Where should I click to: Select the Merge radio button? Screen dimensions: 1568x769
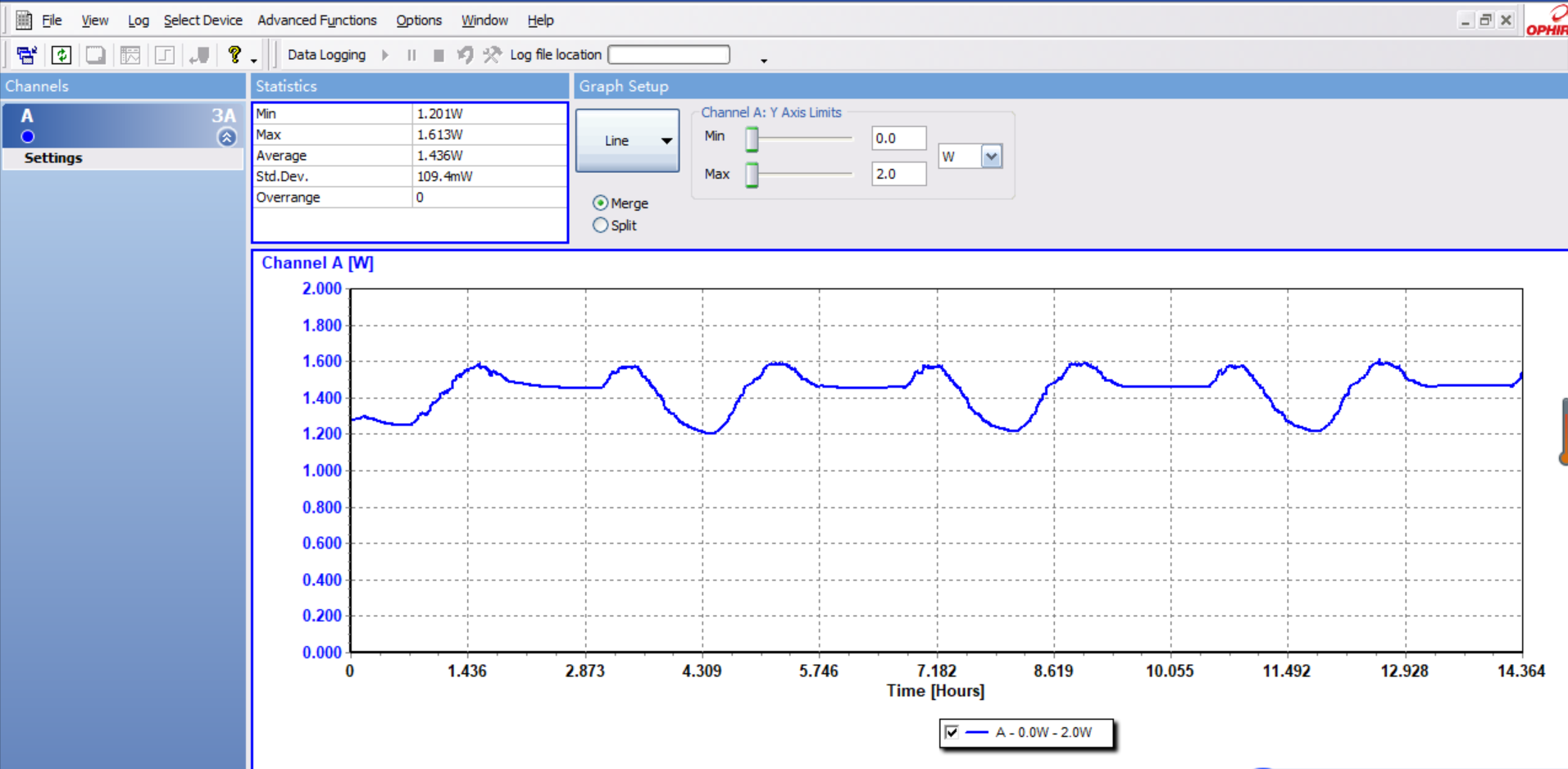coord(601,203)
